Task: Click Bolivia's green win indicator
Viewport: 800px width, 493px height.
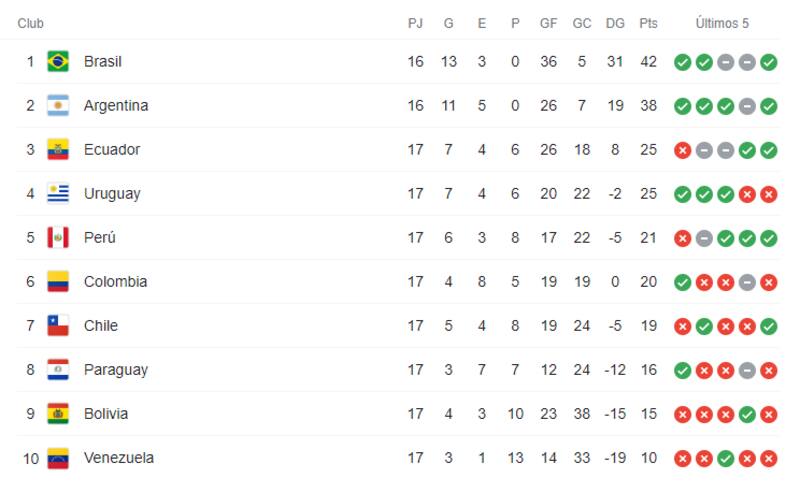Action: click(747, 414)
